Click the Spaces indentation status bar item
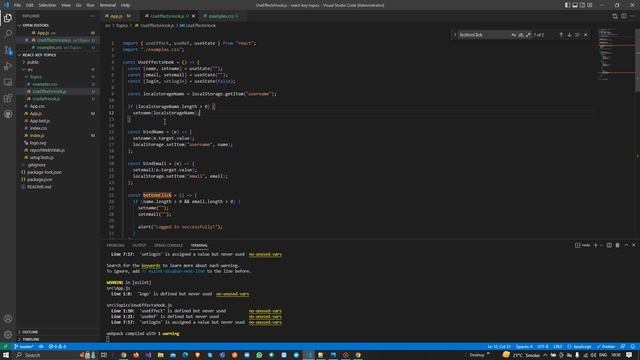Viewport: 640px width, 360px height. tap(524, 347)
